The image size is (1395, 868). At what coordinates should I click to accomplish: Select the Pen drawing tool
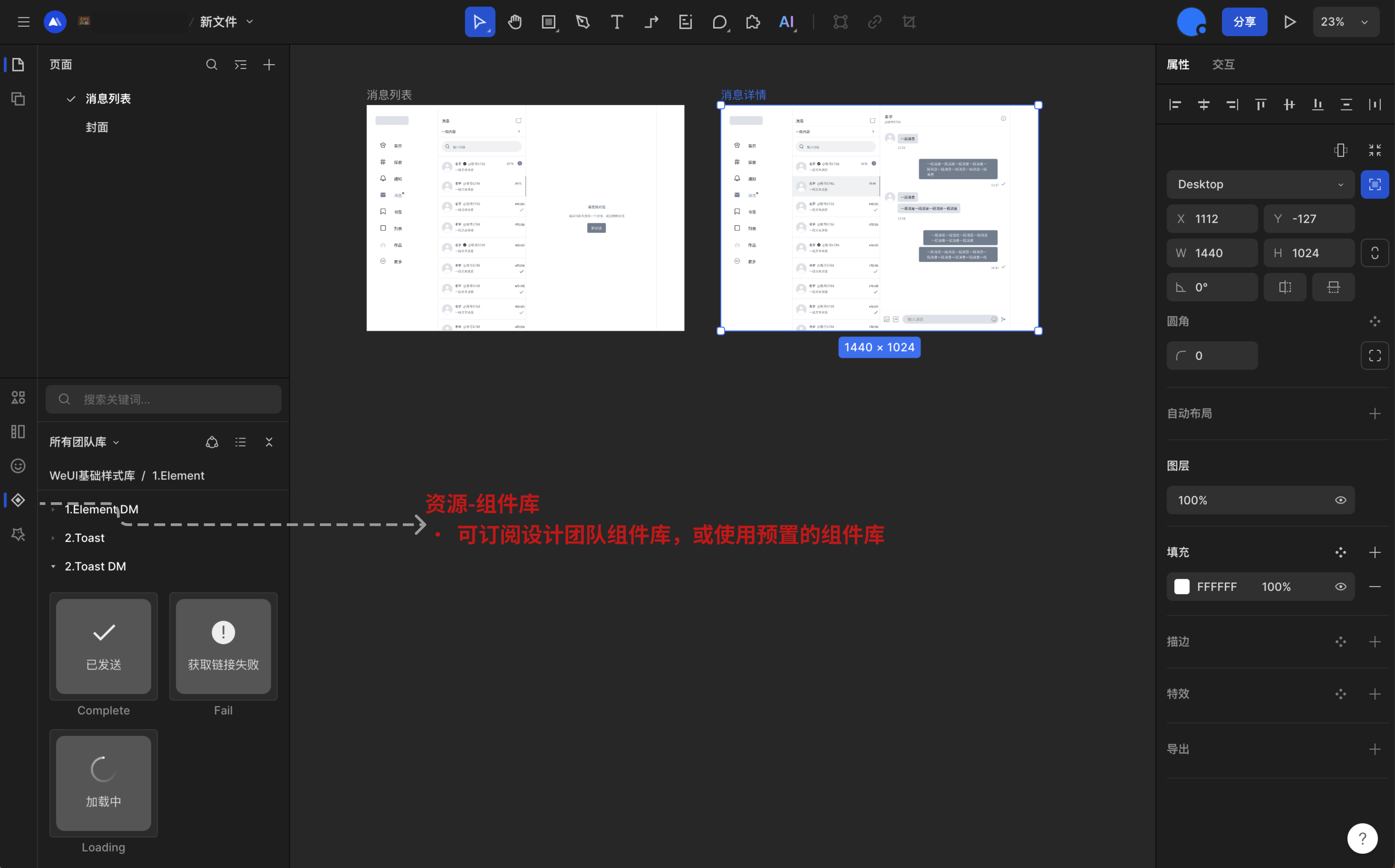click(583, 22)
